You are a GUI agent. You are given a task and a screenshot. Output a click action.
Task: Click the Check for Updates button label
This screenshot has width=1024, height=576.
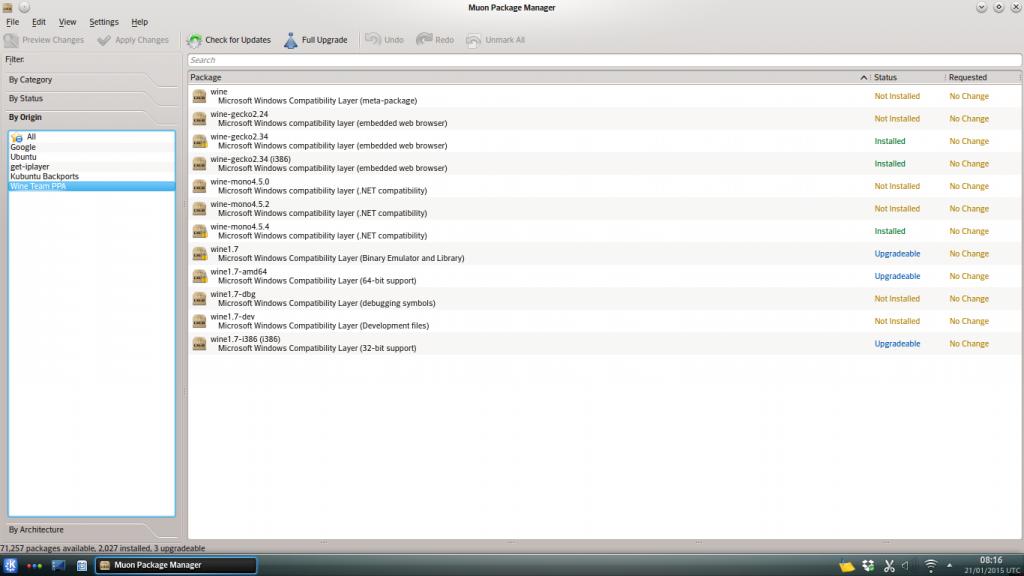coord(238,40)
